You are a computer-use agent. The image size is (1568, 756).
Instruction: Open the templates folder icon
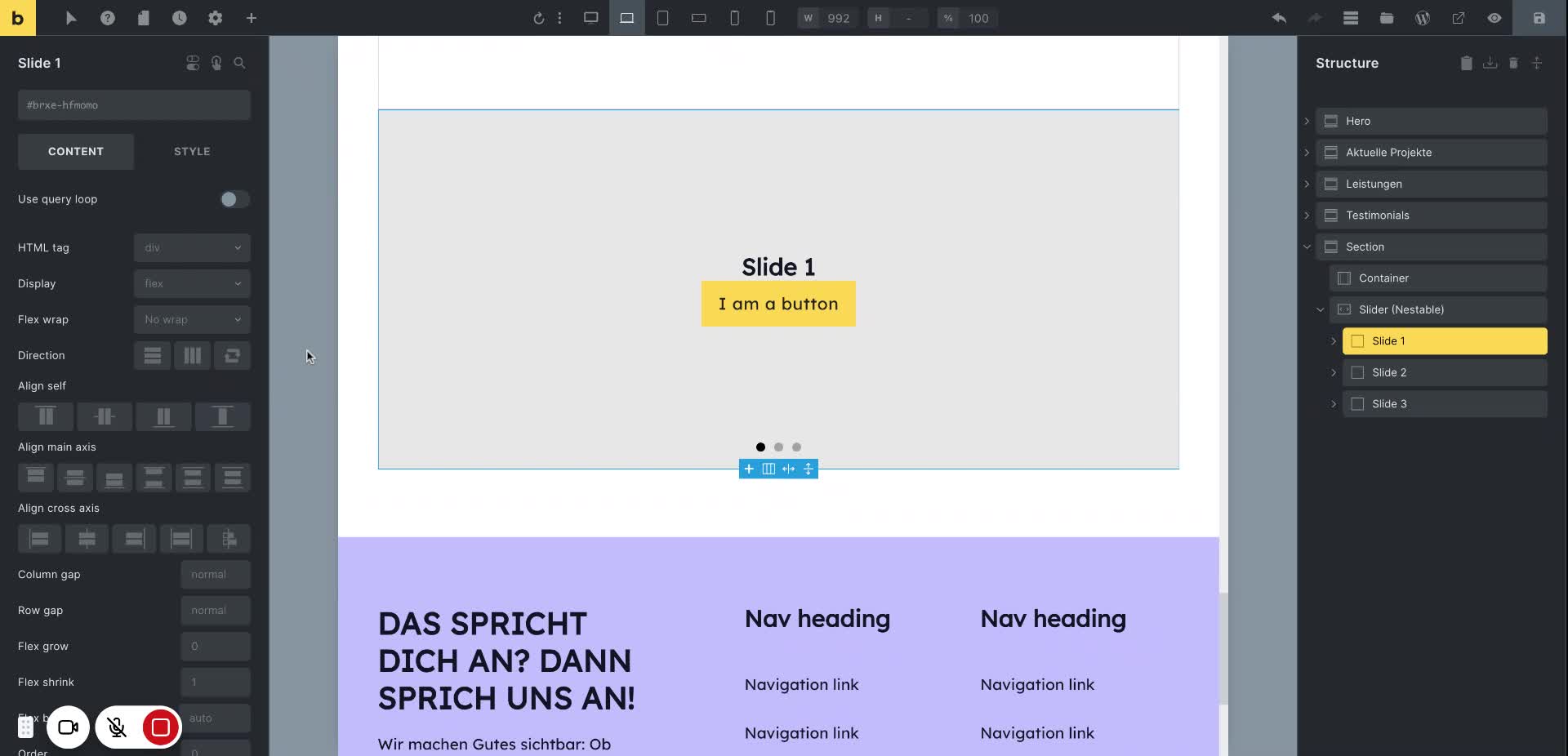pyautogui.click(x=1386, y=18)
